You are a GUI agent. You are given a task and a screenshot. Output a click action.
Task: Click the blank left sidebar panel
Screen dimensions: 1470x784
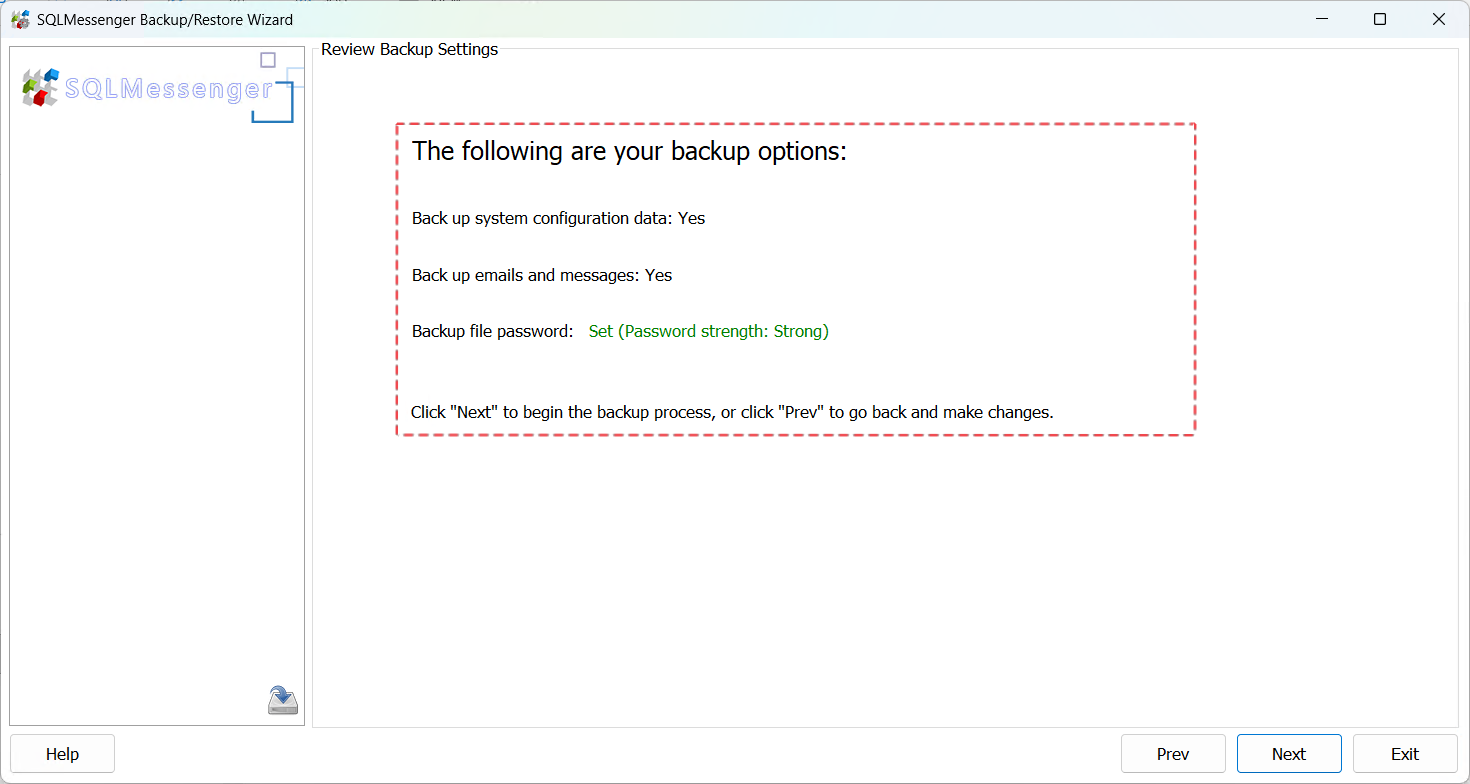coord(157,420)
